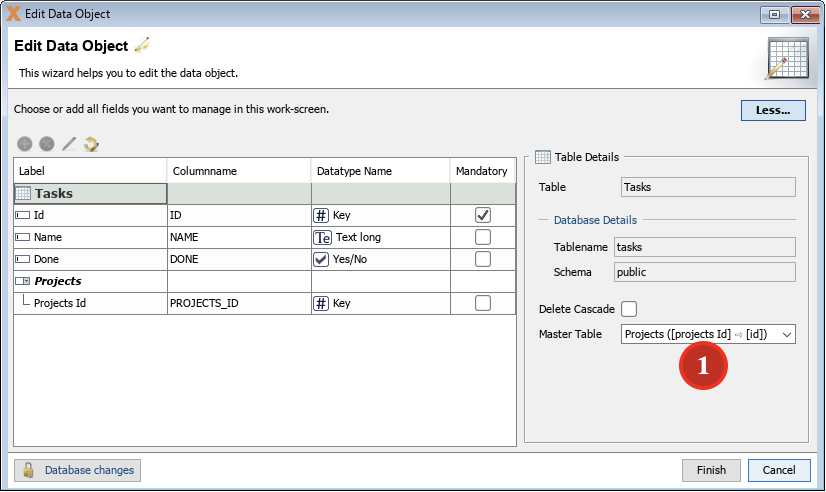Click the PROJECTS_ID columnname cell
The height and width of the screenshot is (492, 826).
239,303
